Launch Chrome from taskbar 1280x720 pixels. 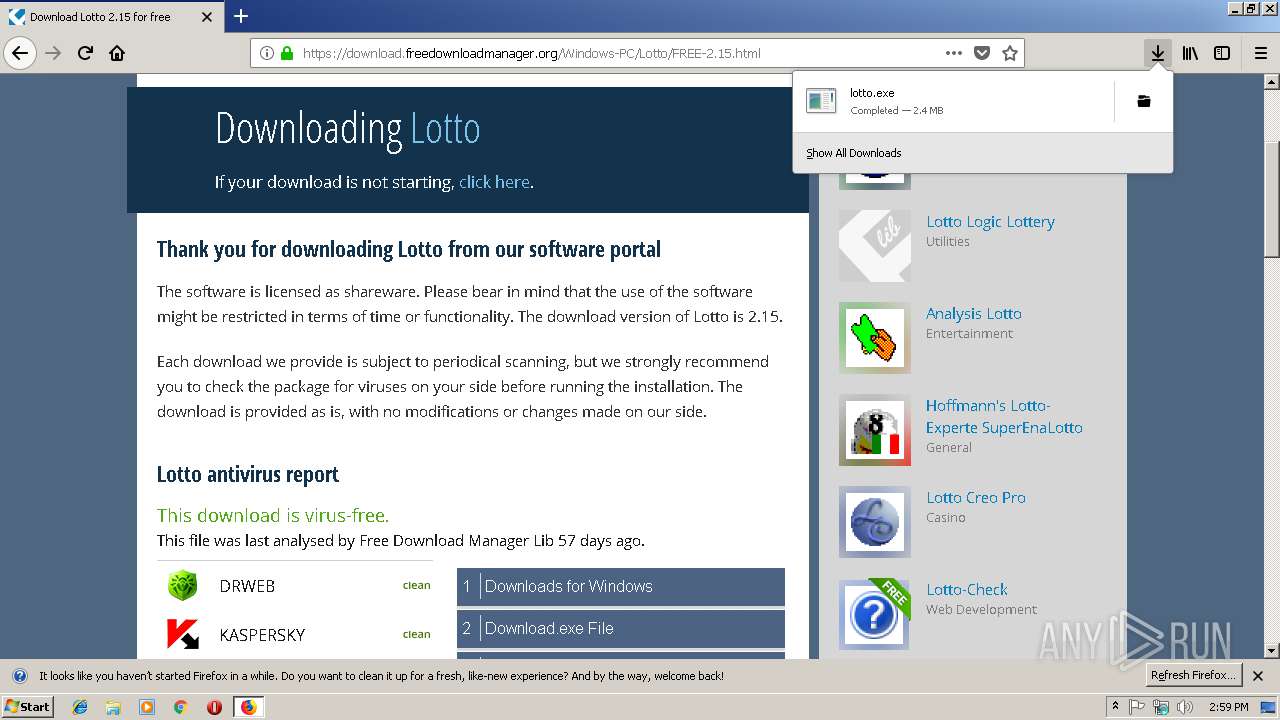pyautogui.click(x=180, y=707)
